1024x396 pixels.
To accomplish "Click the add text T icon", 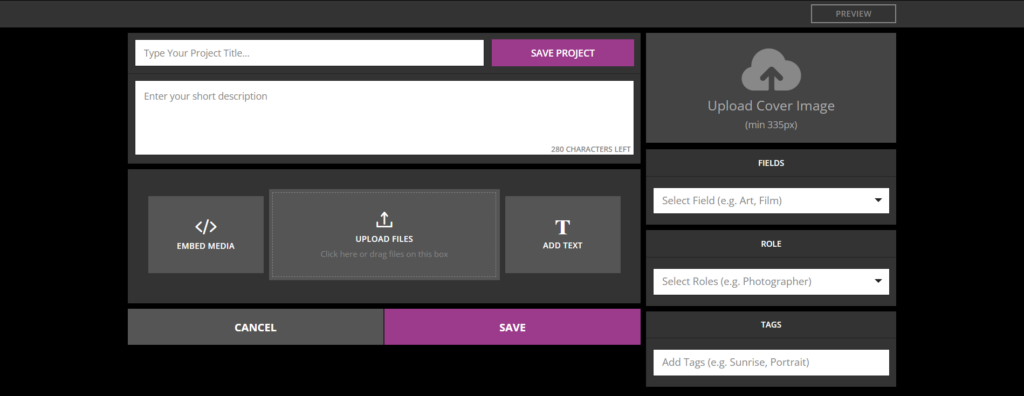I will [x=562, y=227].
